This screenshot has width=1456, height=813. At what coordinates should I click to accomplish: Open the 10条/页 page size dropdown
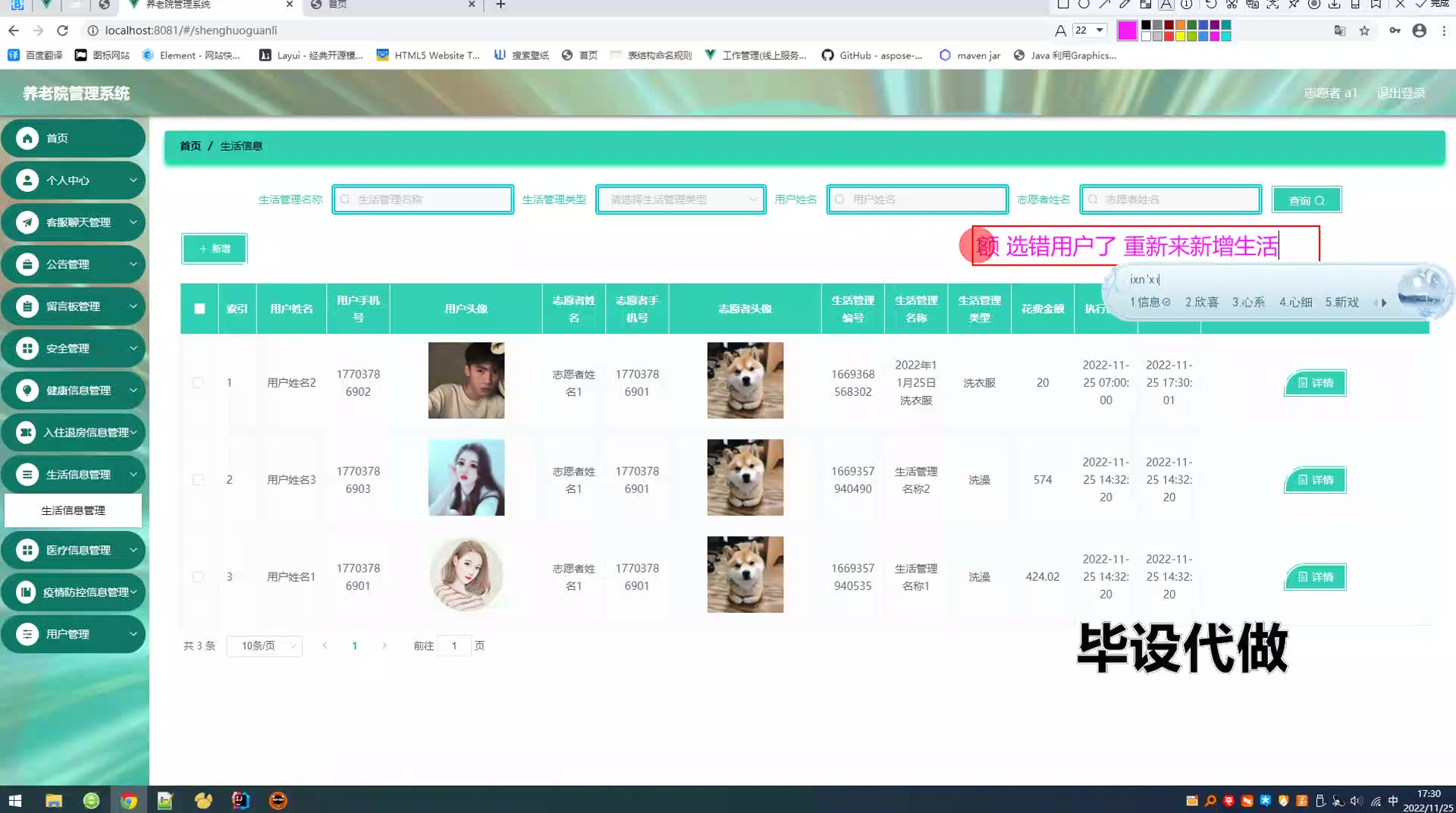265,646
